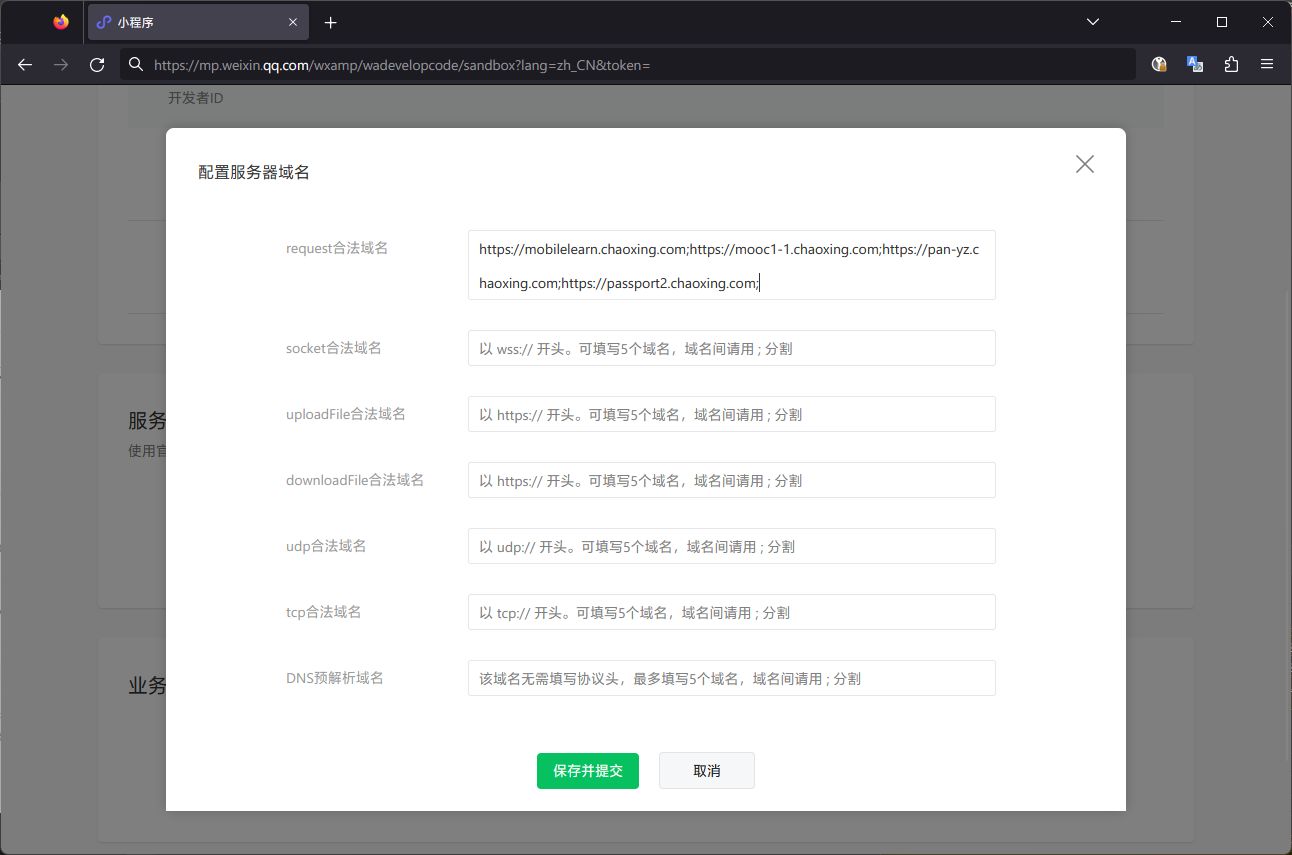
Task: Maximize the Firefox window
Action: tap(1221, 22)
